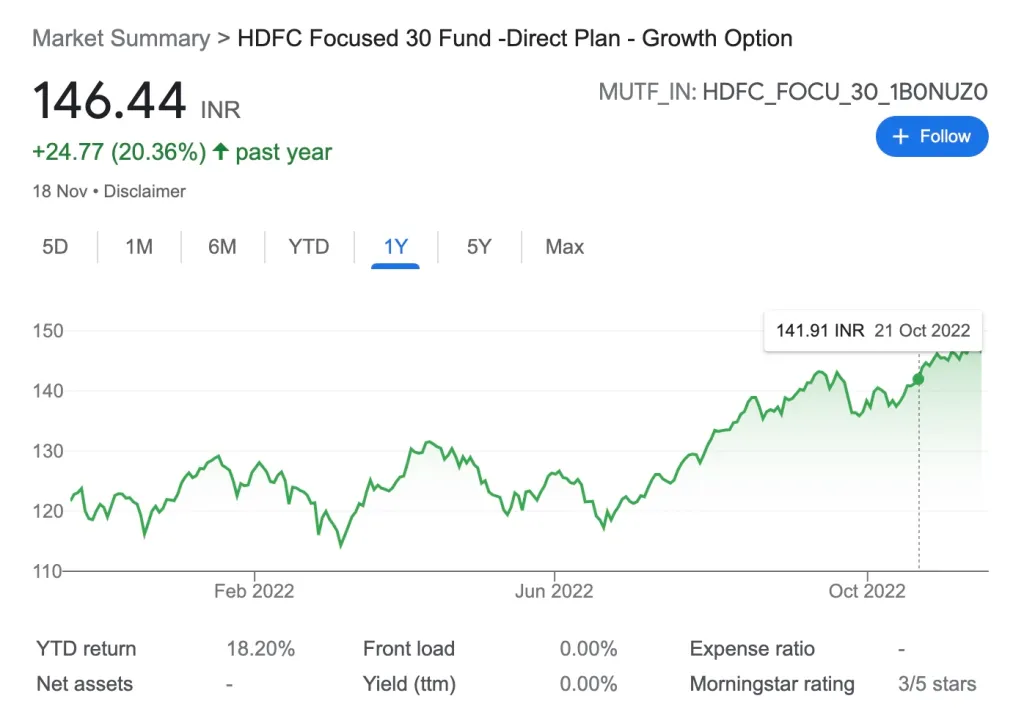Click the green data point on chart
Screen dimensions: 1024x726
[x=918, y=379]
